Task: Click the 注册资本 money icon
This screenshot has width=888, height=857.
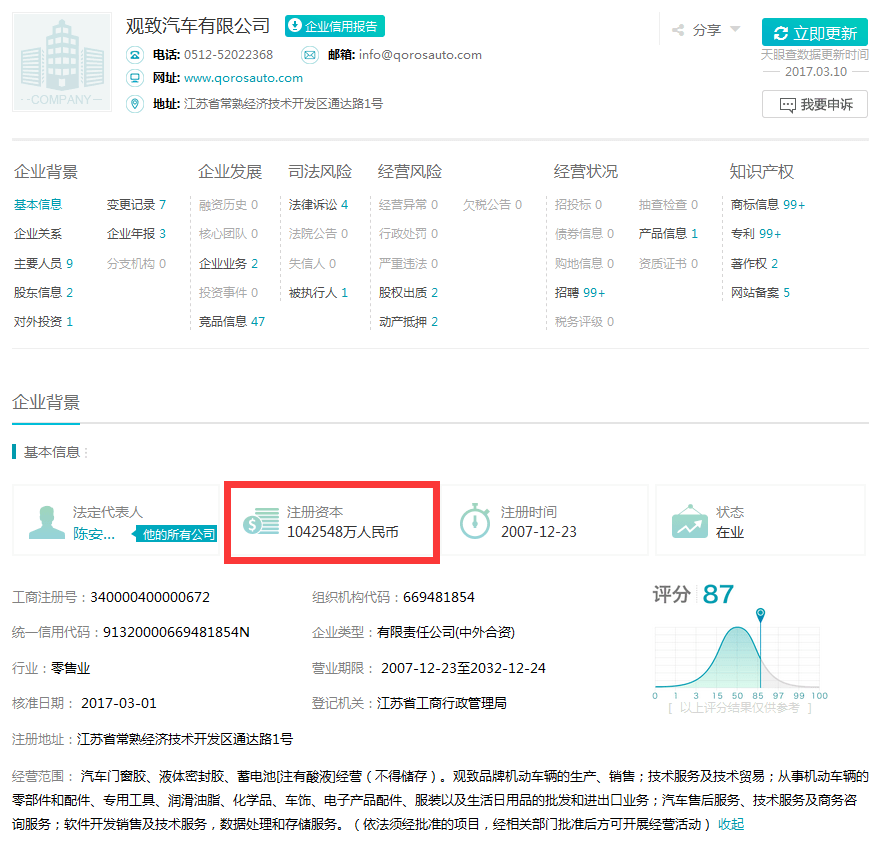Action: pyautogui.click(x=261, y=522)
